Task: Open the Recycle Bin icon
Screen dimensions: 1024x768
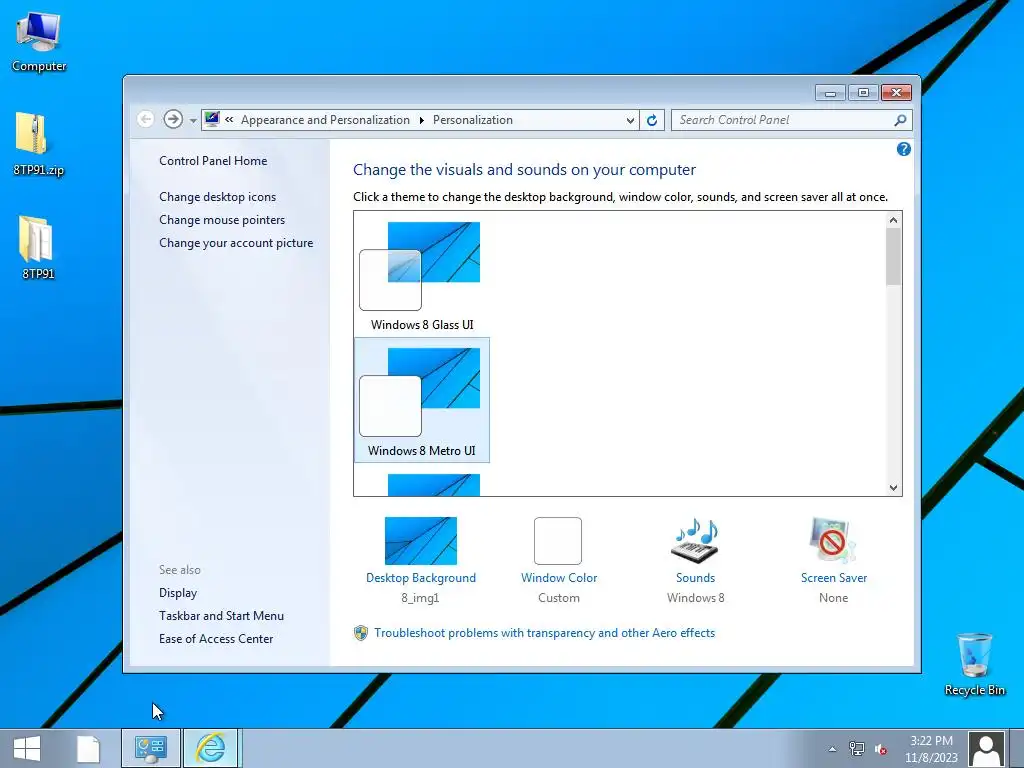Action: [974, 664]
